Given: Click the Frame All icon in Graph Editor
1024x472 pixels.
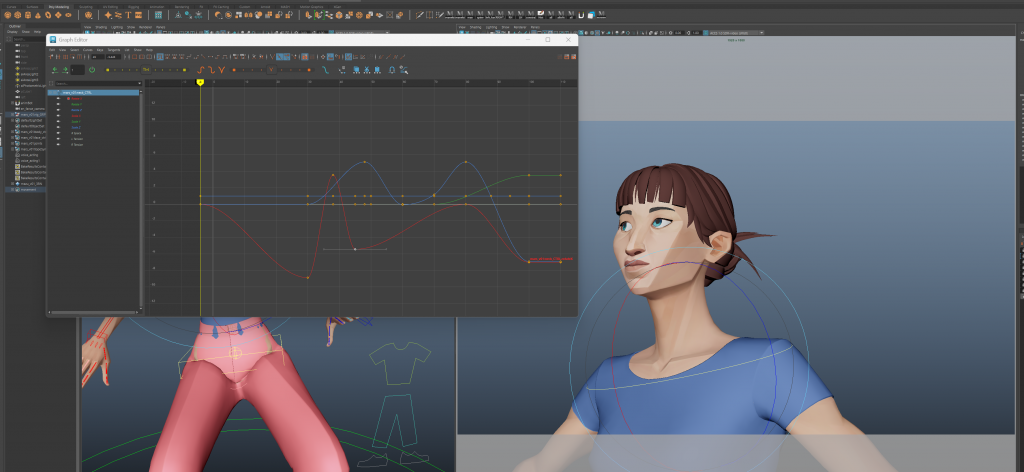Looking at the screenshot, I should coord(134,57).
